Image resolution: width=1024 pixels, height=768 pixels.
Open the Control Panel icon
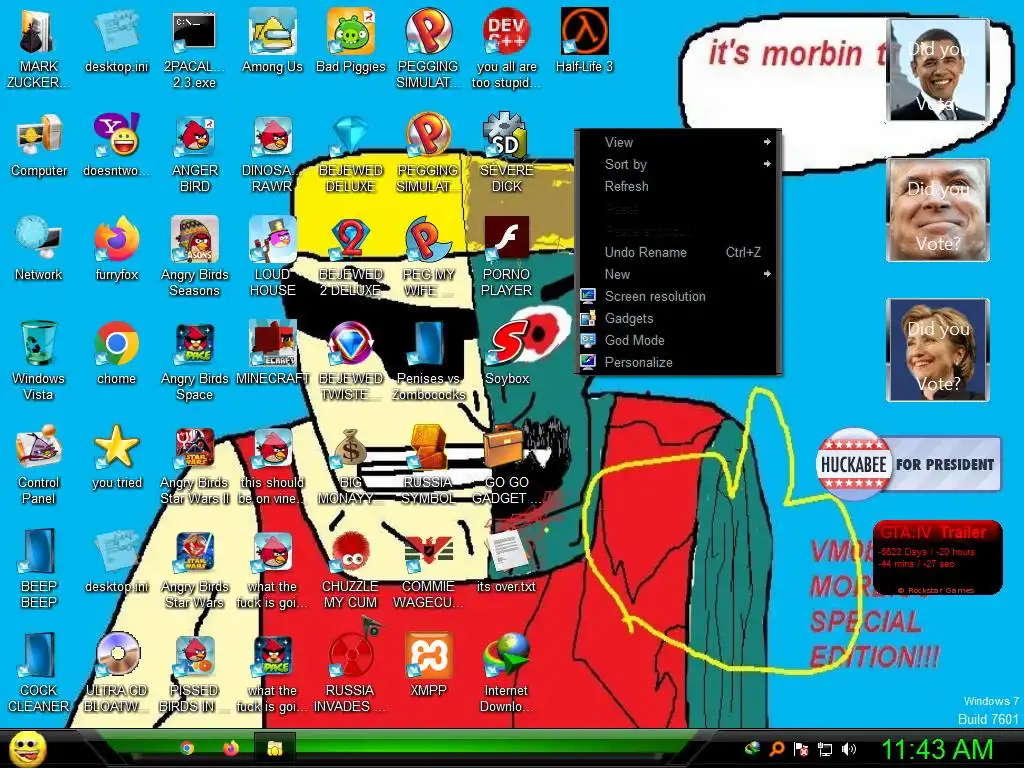point(39,464)
